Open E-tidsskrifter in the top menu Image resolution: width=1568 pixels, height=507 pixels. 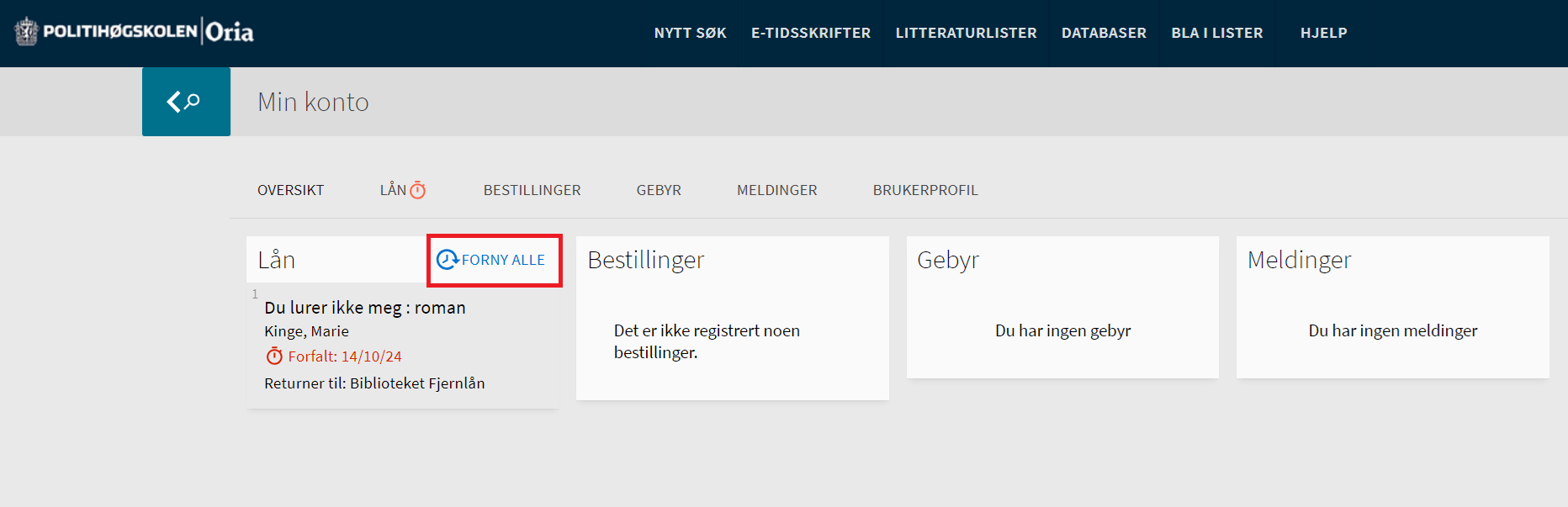[x=811, y=33]
